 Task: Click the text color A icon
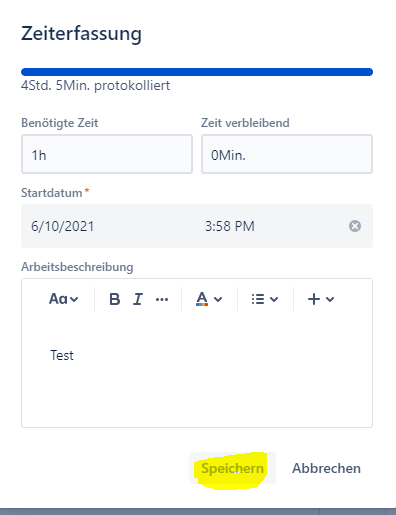(202, 299)
